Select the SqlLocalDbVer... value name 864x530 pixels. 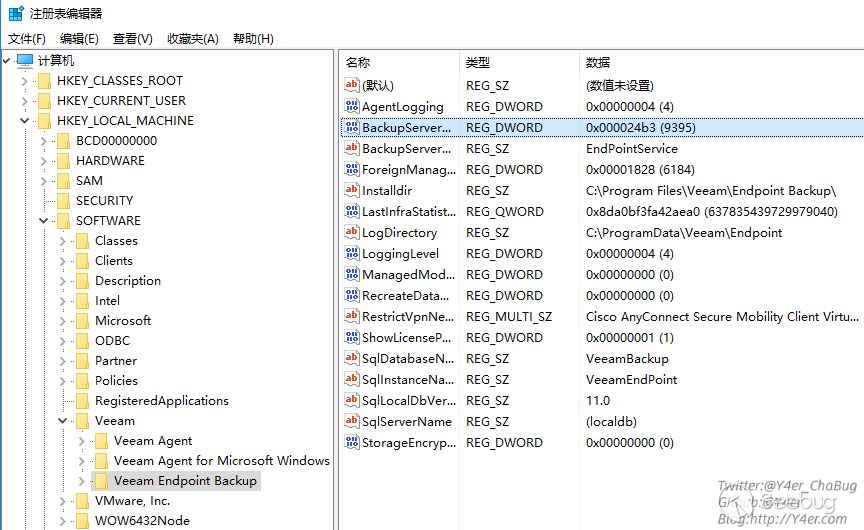pos(409,401)
